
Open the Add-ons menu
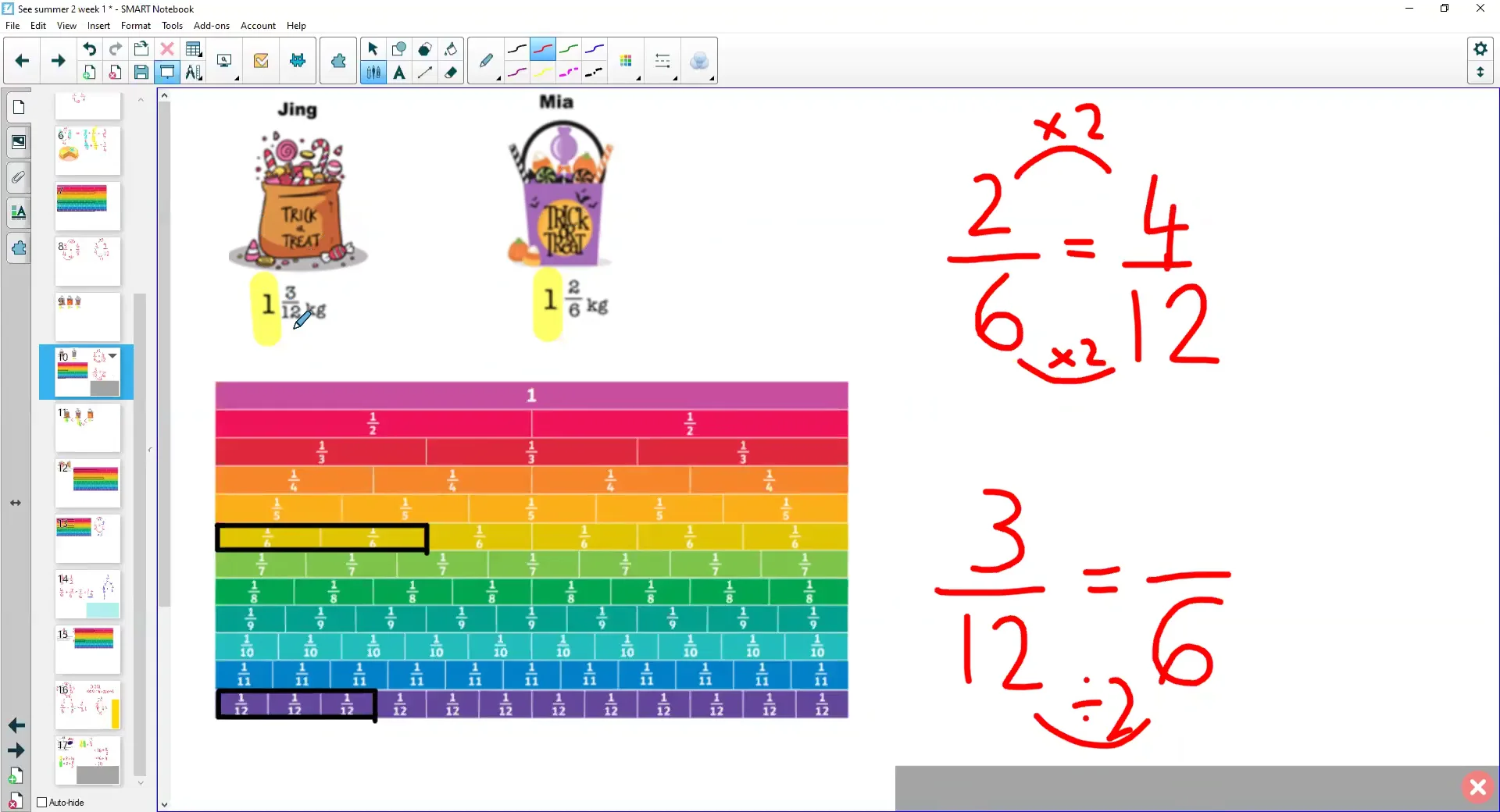212,26
